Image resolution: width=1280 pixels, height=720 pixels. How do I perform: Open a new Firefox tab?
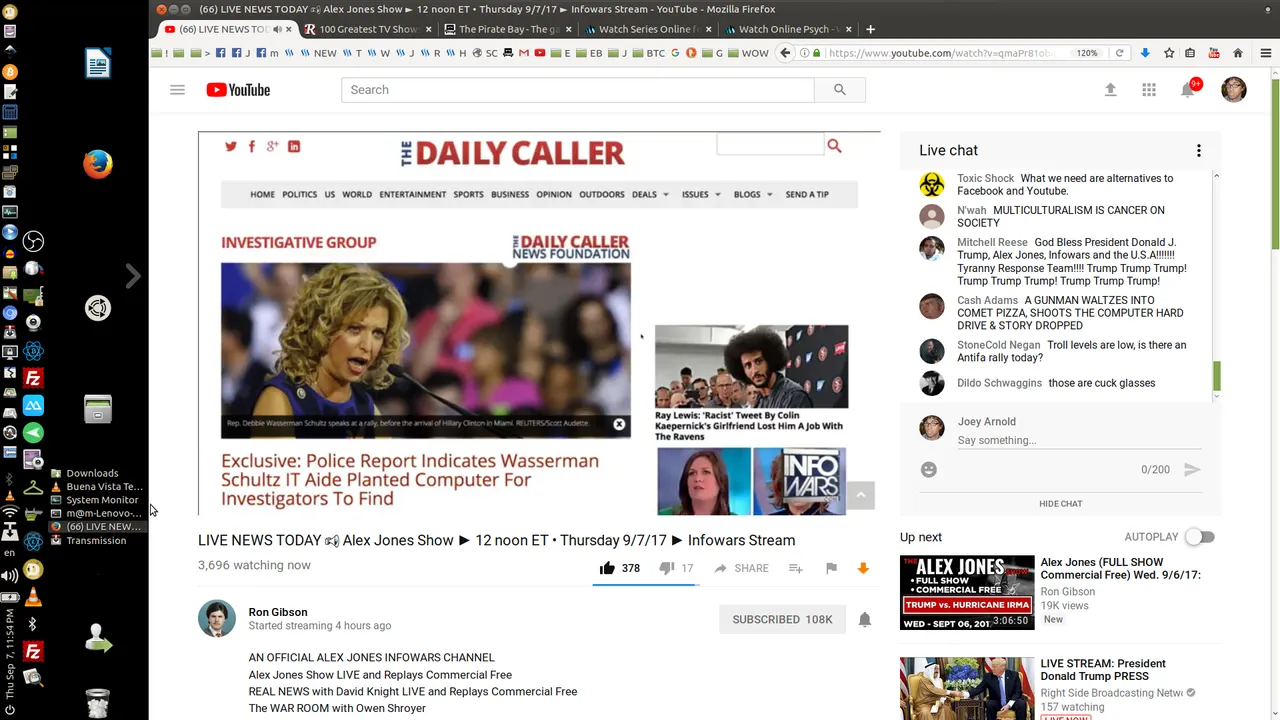tap(870, 29)
